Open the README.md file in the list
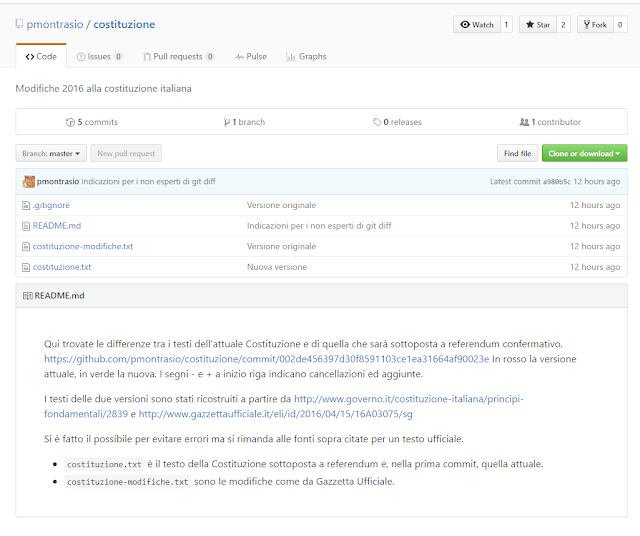The image size is (640, 536). click(57, 226)
